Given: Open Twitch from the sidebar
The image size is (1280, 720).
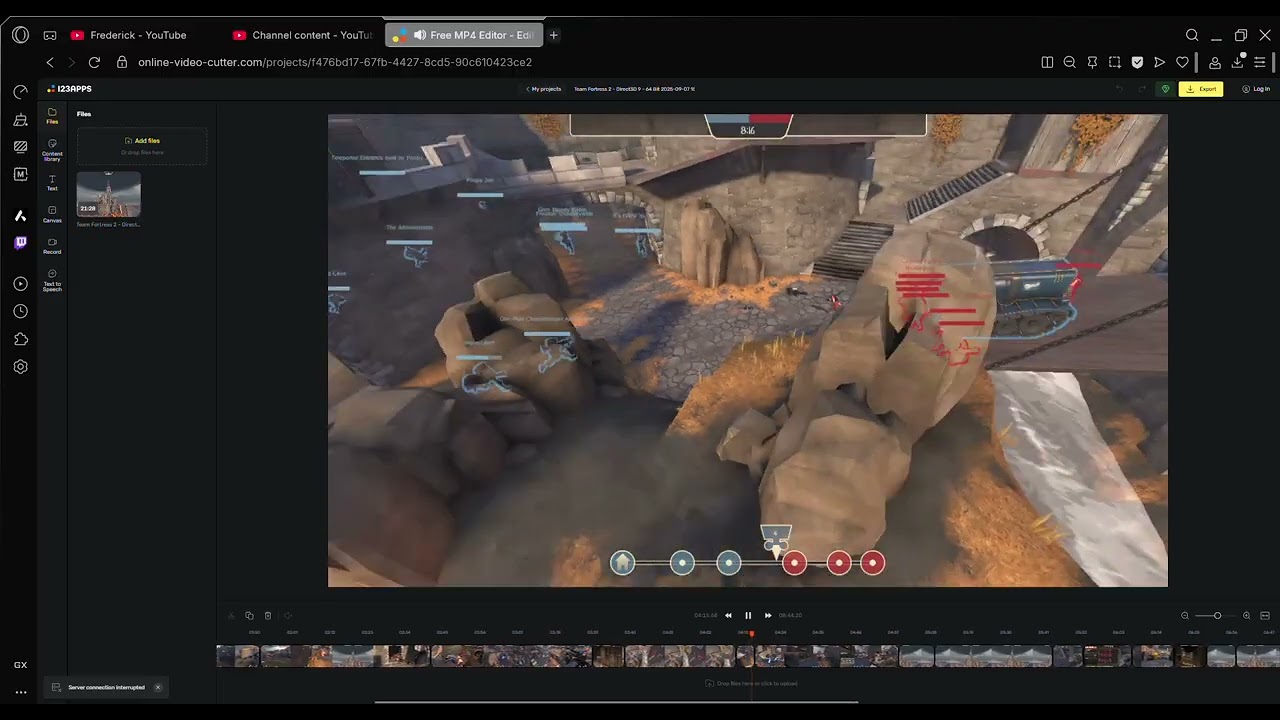Looking at the screenshot, I should tap(20, 243).
